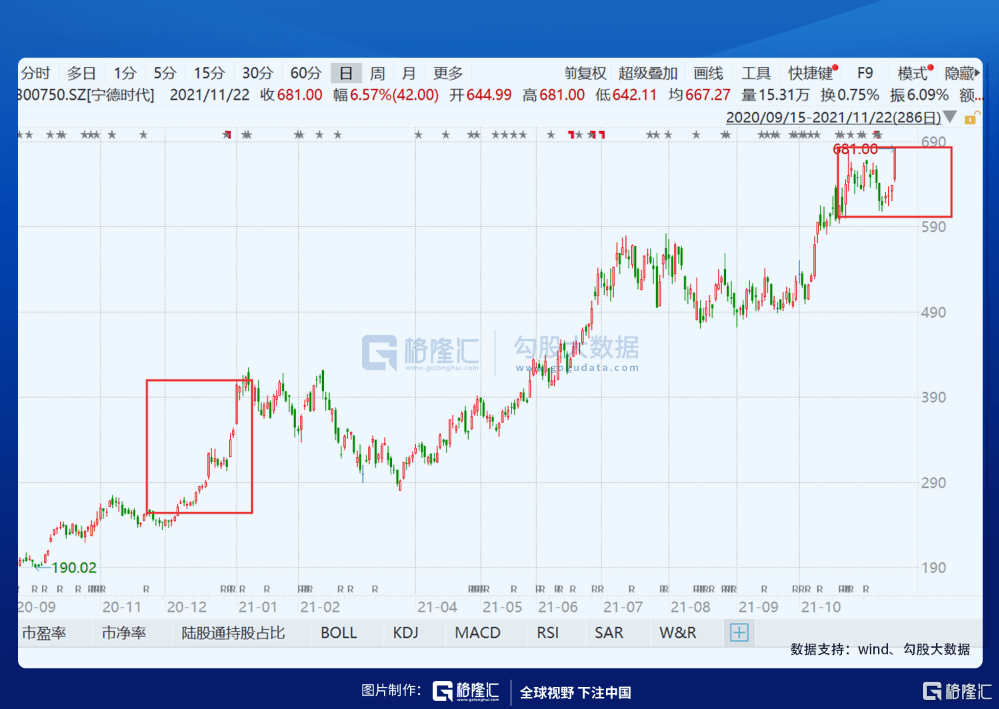The height and width of the screenshot is (709, 999).
Task: Click the date range 2020/09/15-2021/11/22 text
Action: tap(833, 117)
